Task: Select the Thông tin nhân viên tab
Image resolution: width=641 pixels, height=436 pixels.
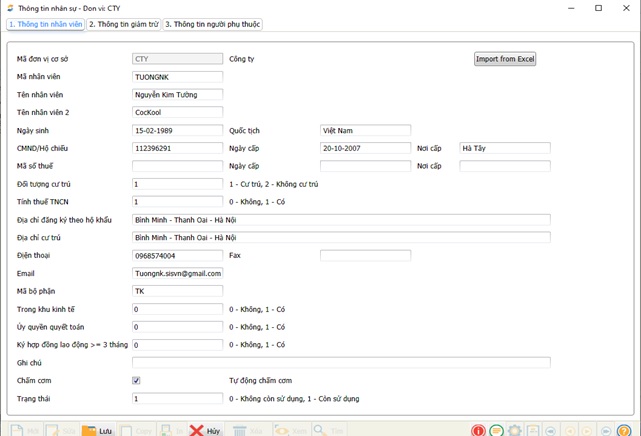Action: pos(45,24)
